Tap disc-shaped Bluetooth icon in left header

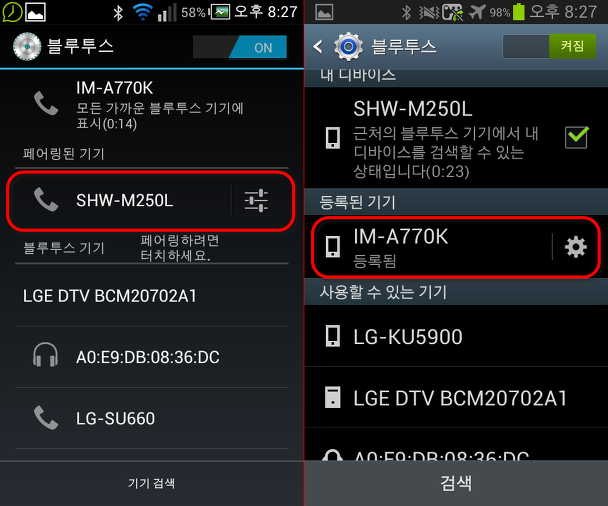click(x=27, y=47)
